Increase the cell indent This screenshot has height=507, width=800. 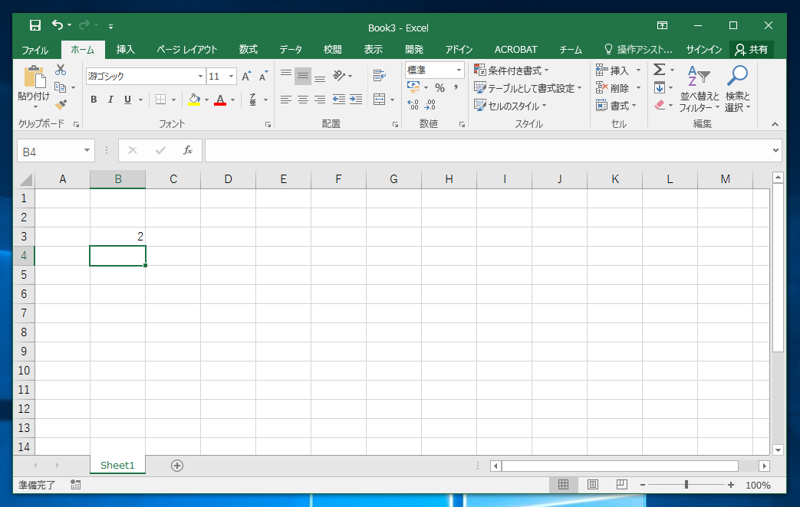click(x=356, y=99)
